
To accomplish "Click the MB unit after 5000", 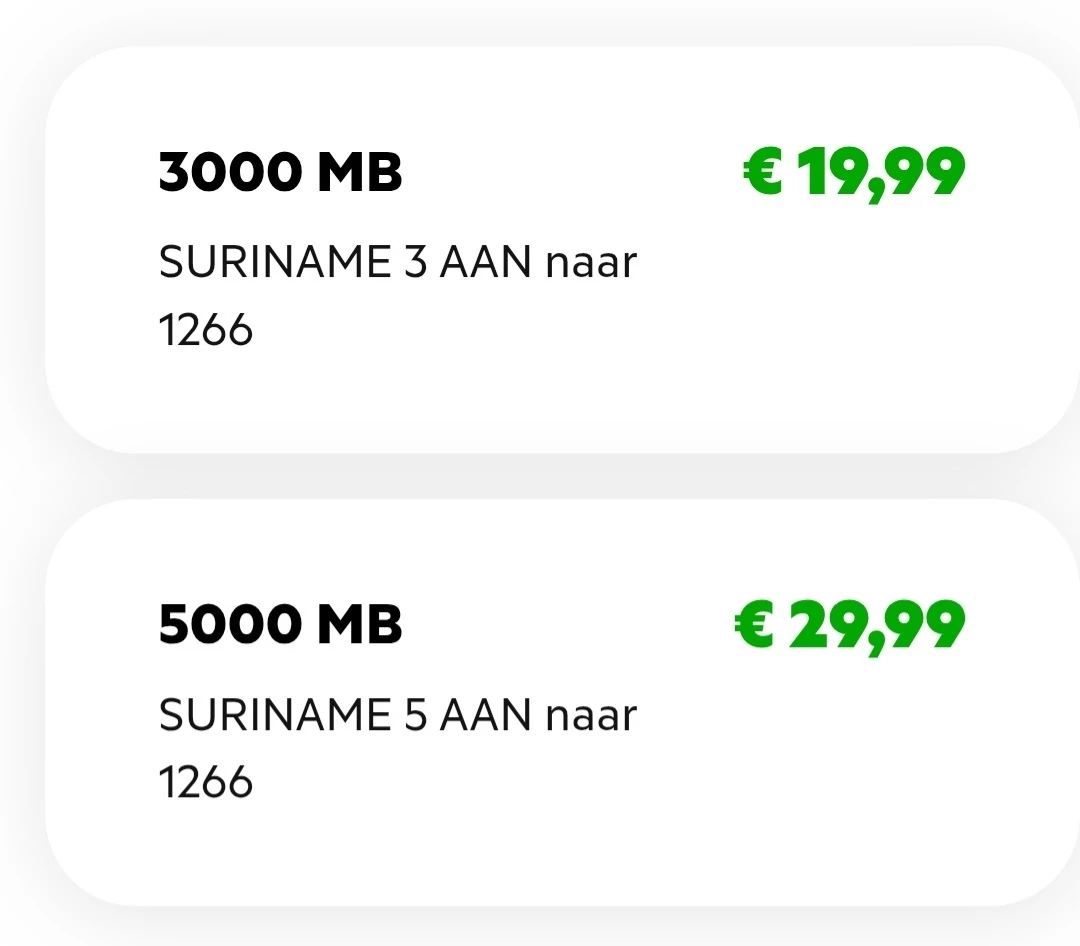I will tap(360, 625).
